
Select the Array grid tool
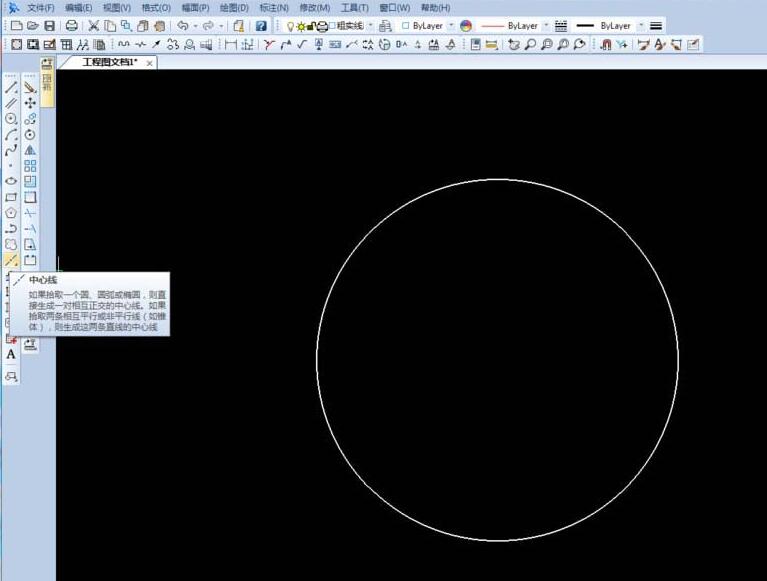coord(30,166)
